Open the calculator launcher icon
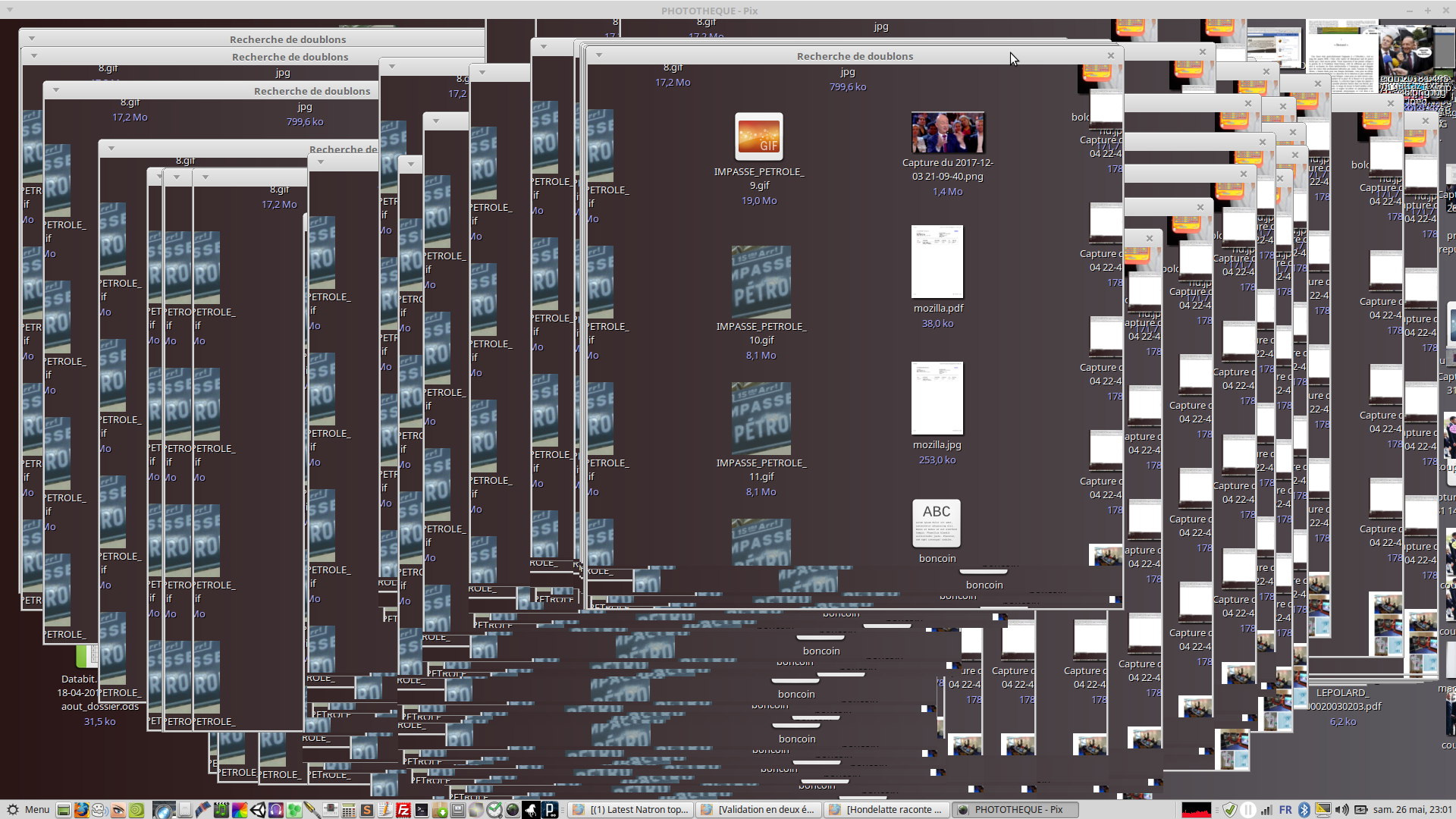The height and width of the screenshot is (819, 1456). pyautogui.click(x=348, y=810)
